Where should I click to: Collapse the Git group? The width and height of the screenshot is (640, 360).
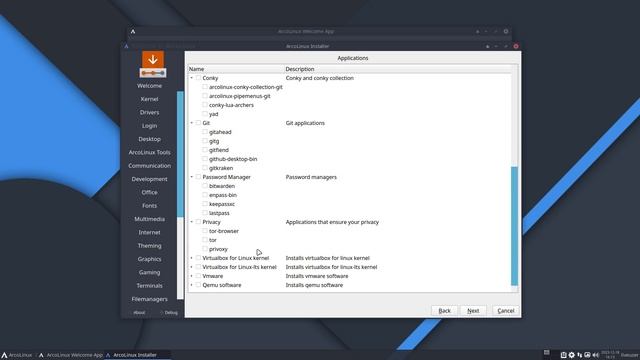(x=191, y=122)
